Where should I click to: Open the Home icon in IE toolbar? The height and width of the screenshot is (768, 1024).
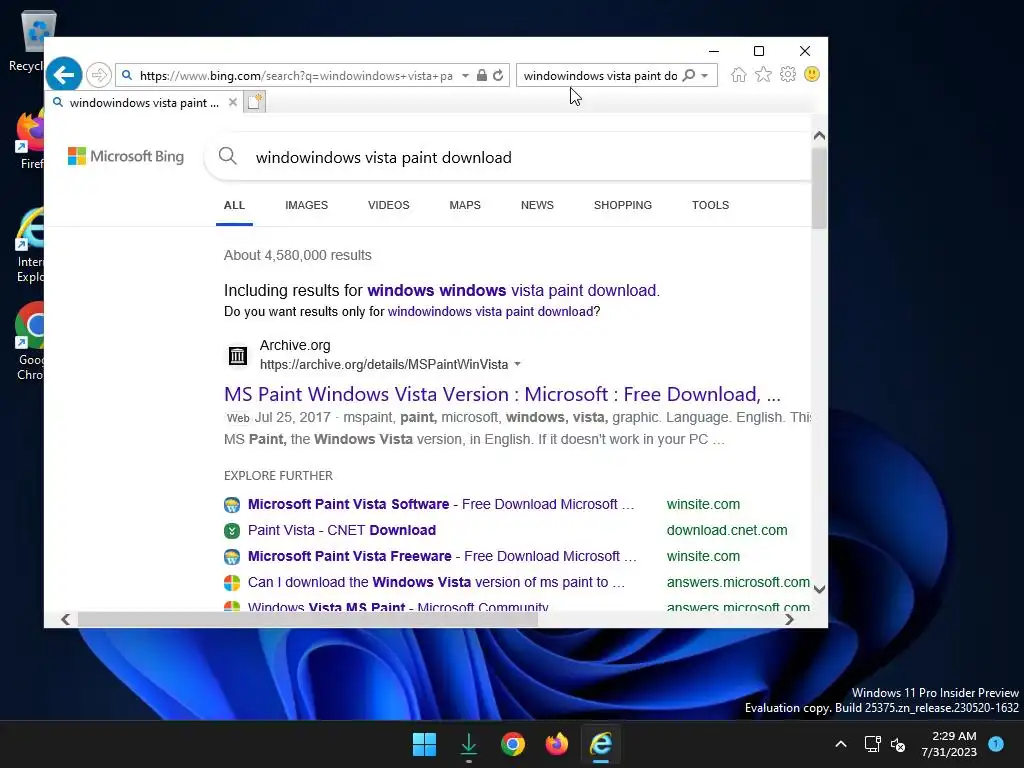click(739, 74)
